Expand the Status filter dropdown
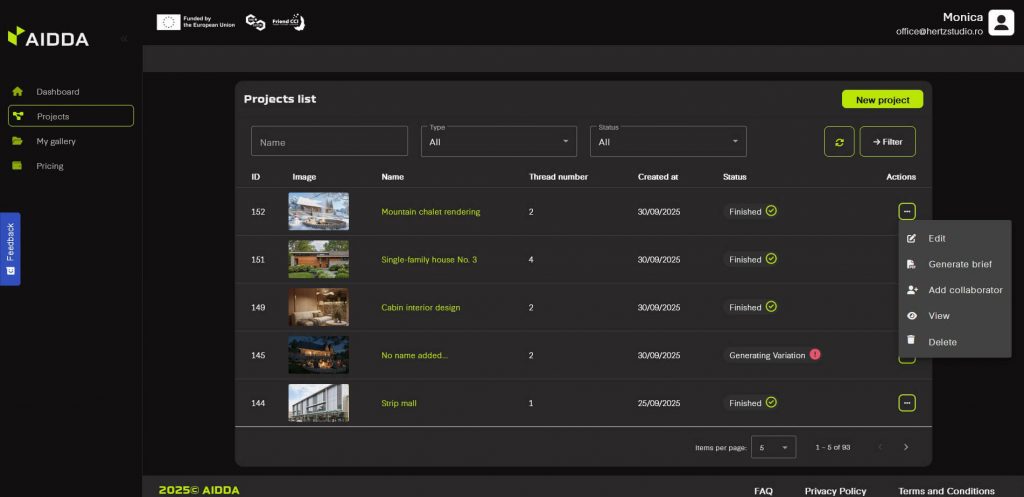The image size is (1024, 497). coord(667,142)
